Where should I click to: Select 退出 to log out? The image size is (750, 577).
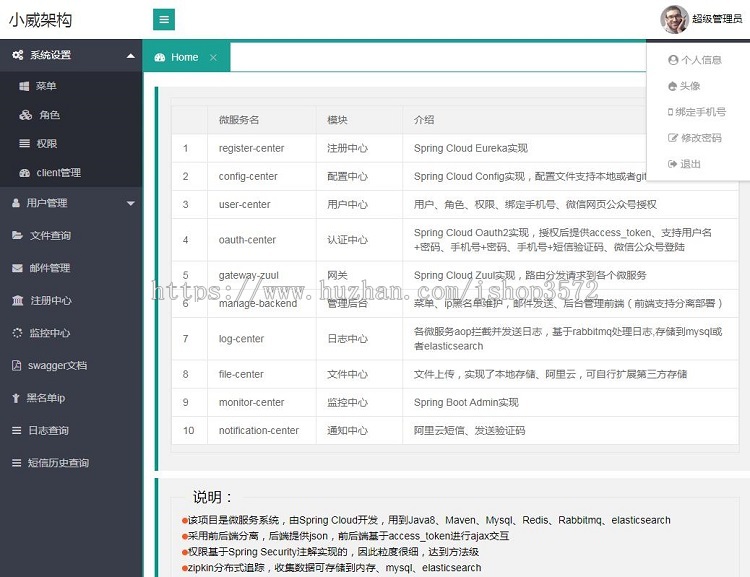[x=698, y=164]
